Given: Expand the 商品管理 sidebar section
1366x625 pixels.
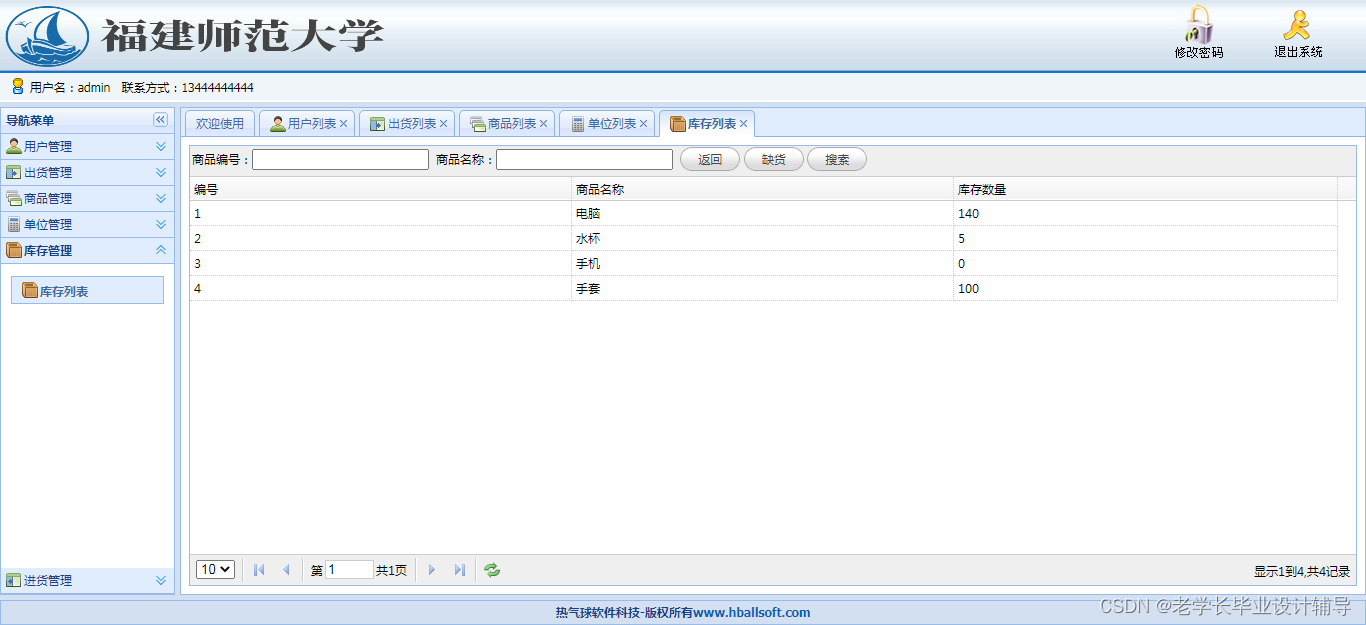Looking at the screenshot, I should tap(160, 198).
